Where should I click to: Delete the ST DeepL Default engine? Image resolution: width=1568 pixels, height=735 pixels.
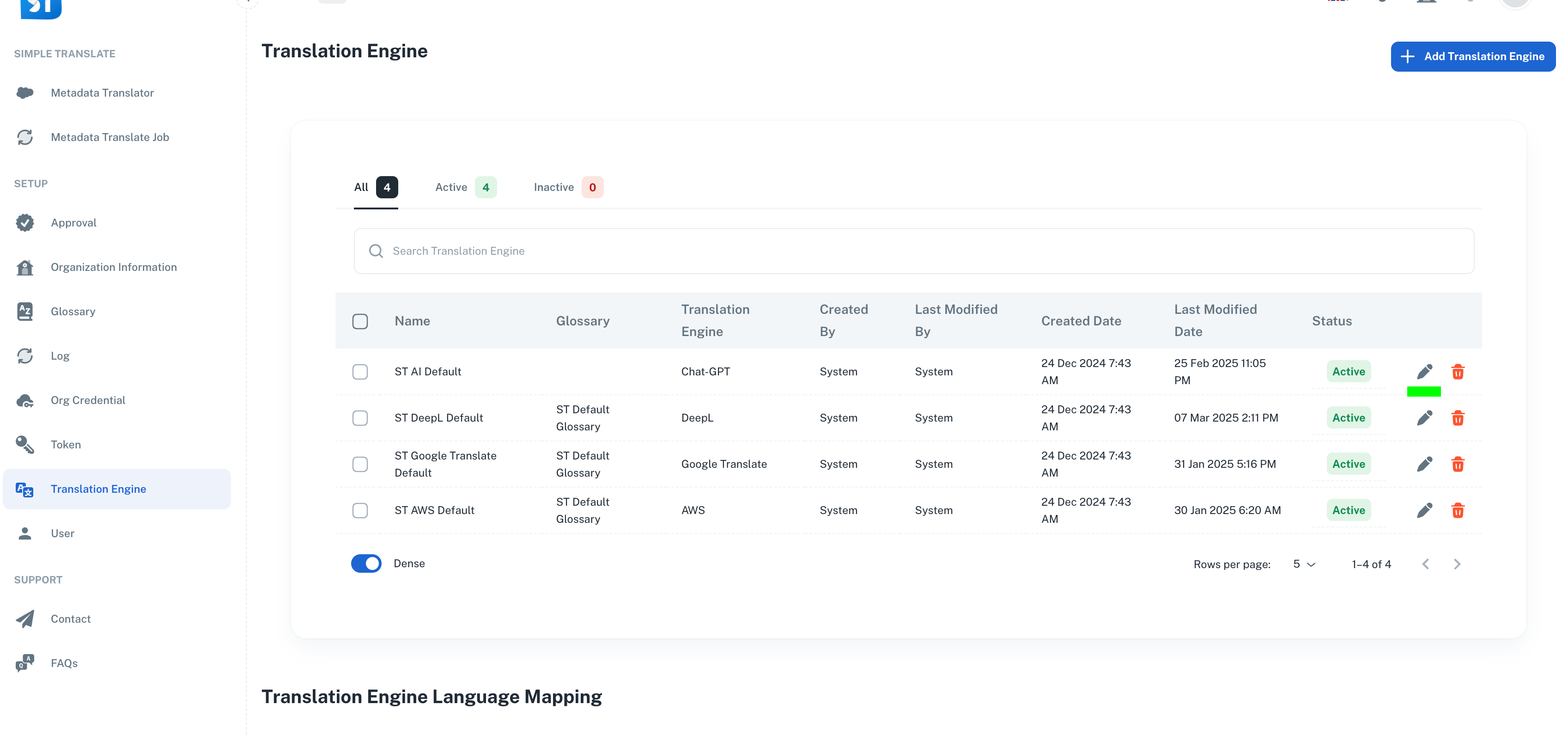point(1458,418)
